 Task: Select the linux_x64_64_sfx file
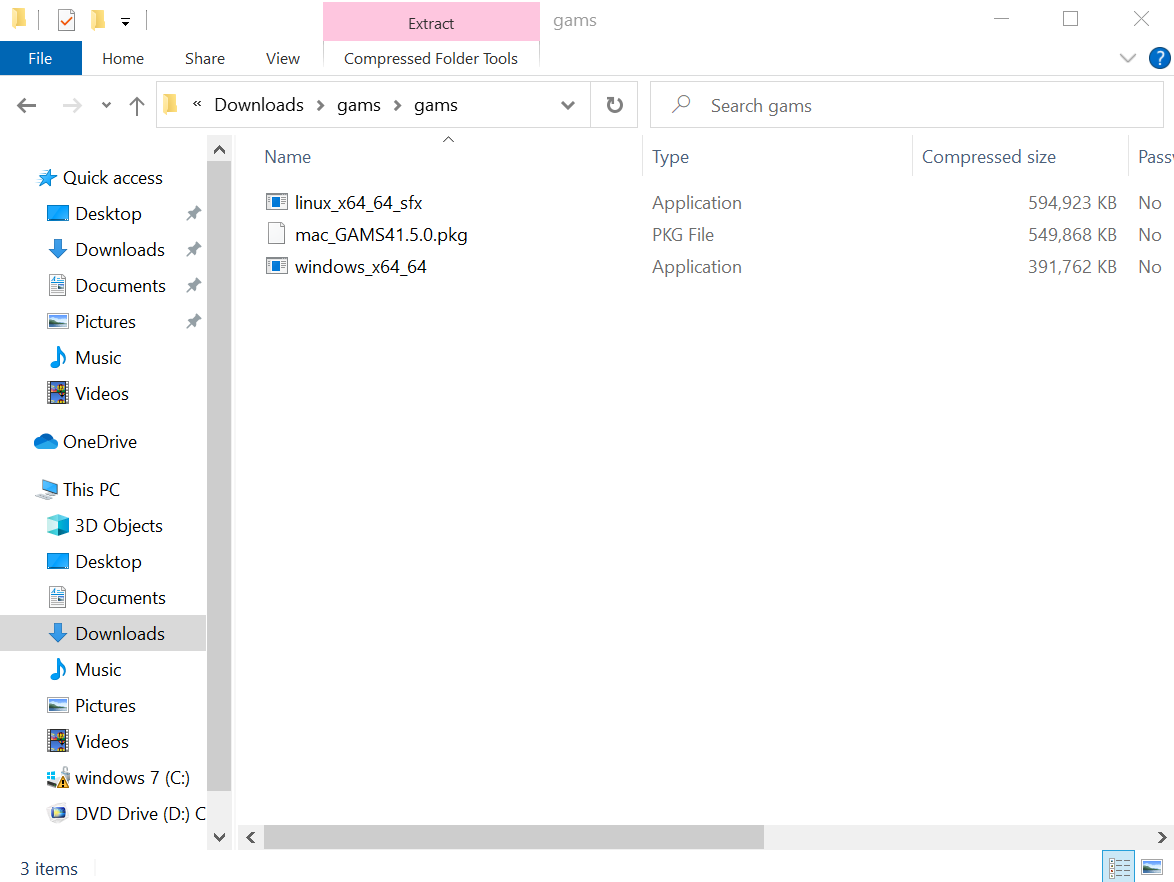tap(358, 203)
